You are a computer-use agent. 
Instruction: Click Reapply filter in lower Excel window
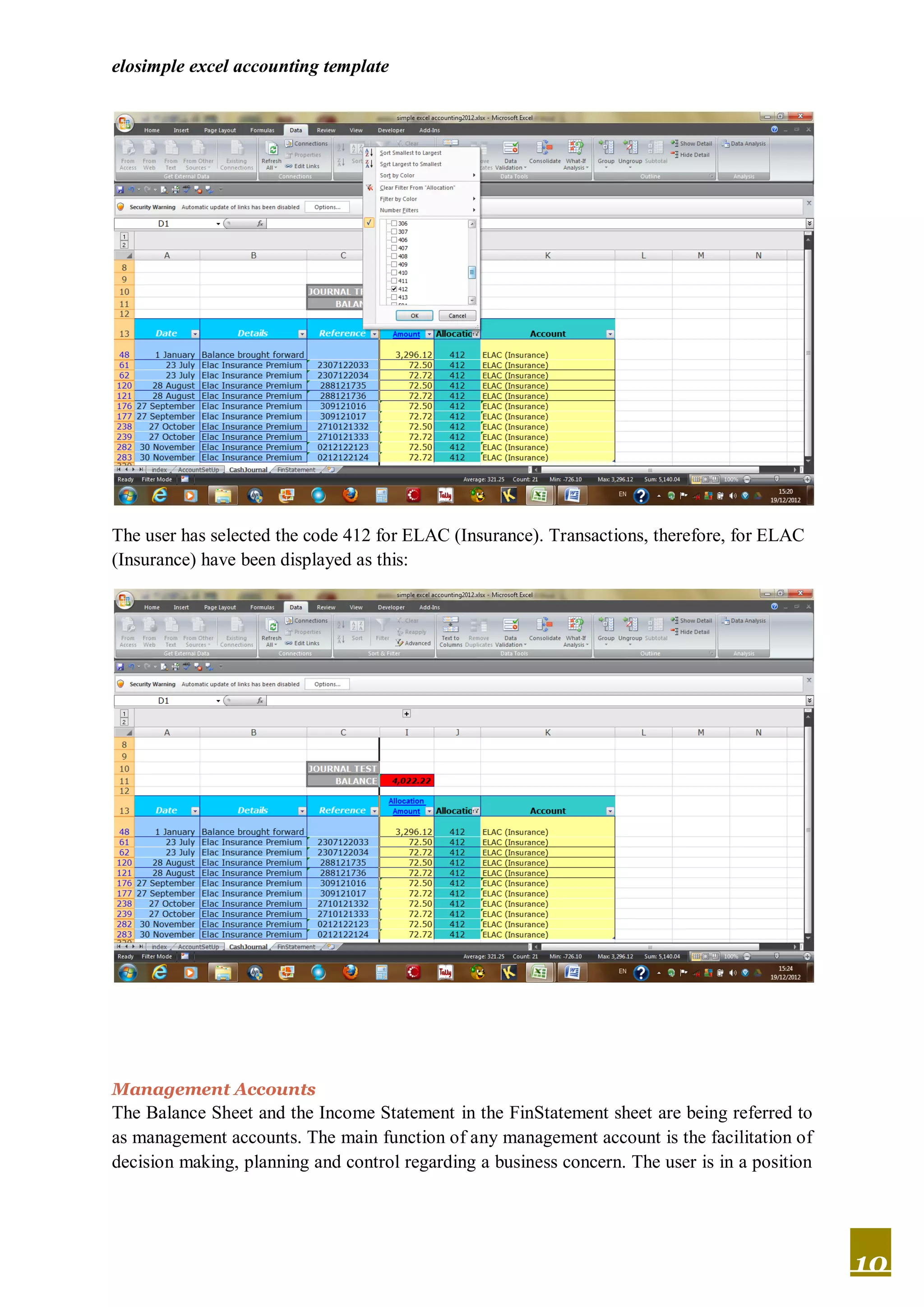coord(411,632)
